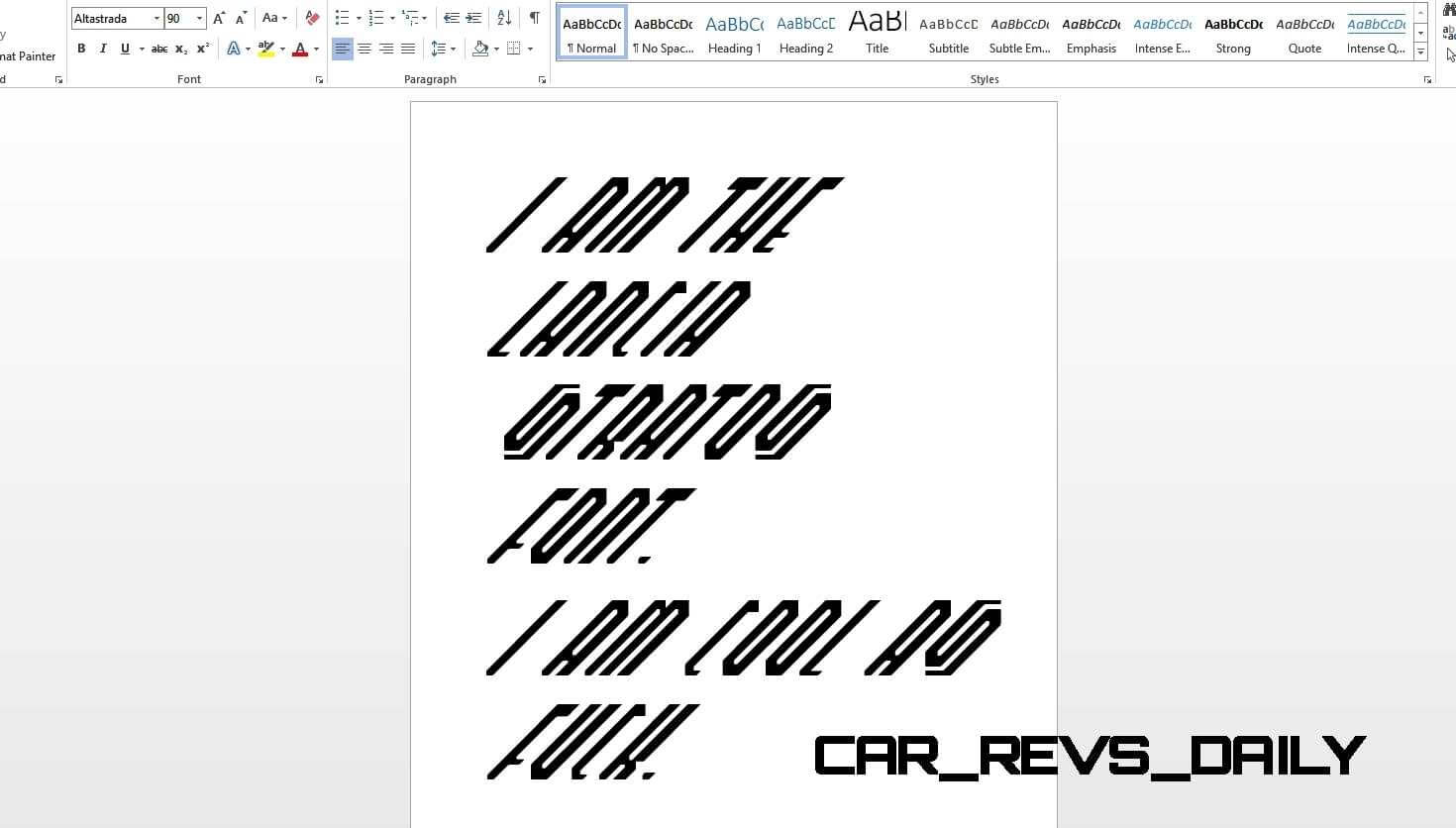Screen dimensions: 1456x828
Task: Apply strikethrough to text
Action: (158, 49)
